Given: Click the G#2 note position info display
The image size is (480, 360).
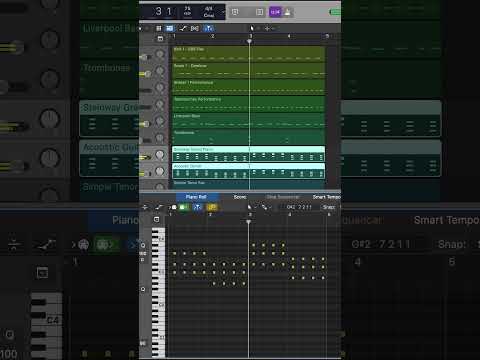Looking at the screenshot, I should (x=299, y=207).
